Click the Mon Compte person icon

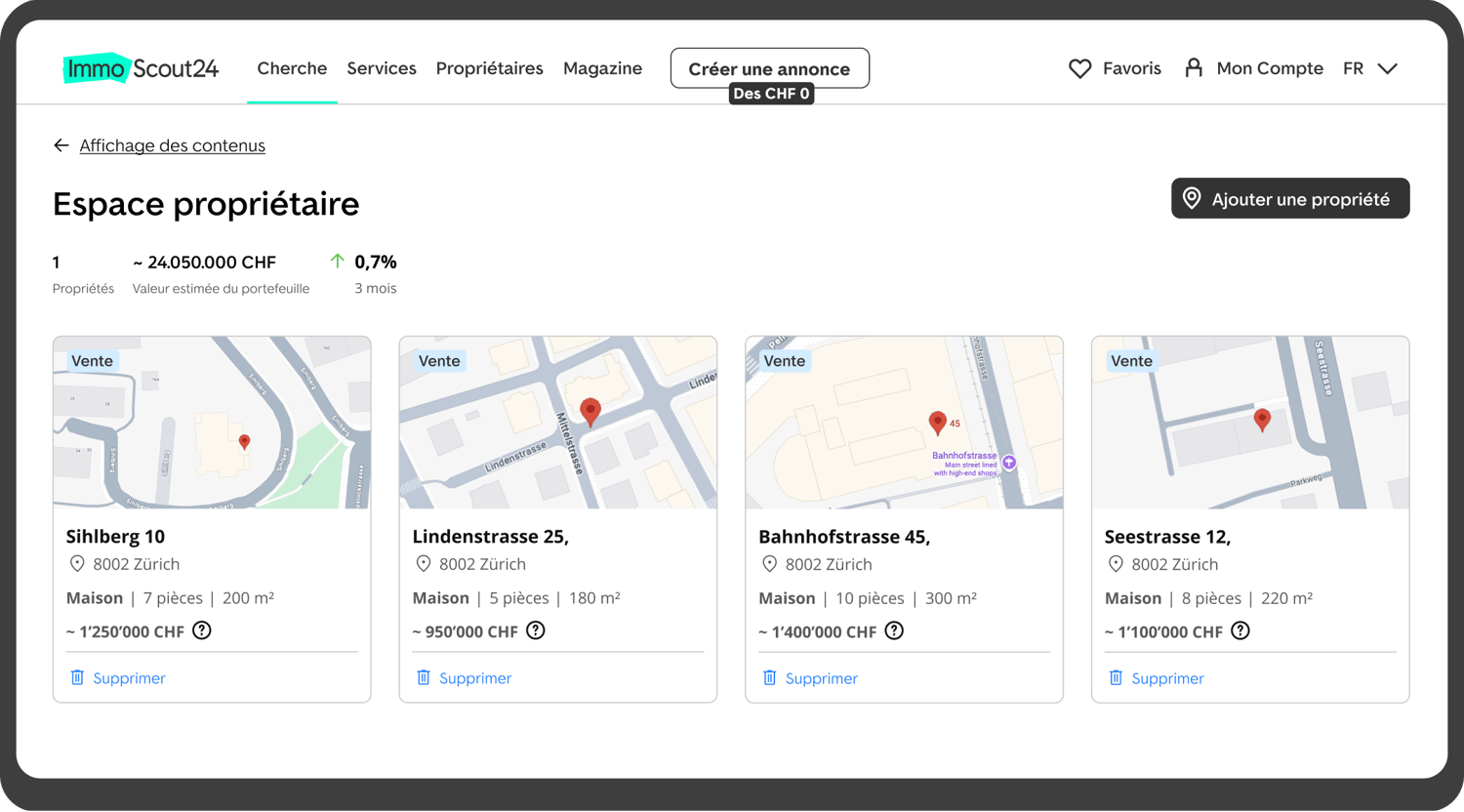[x=1194, y=67]
